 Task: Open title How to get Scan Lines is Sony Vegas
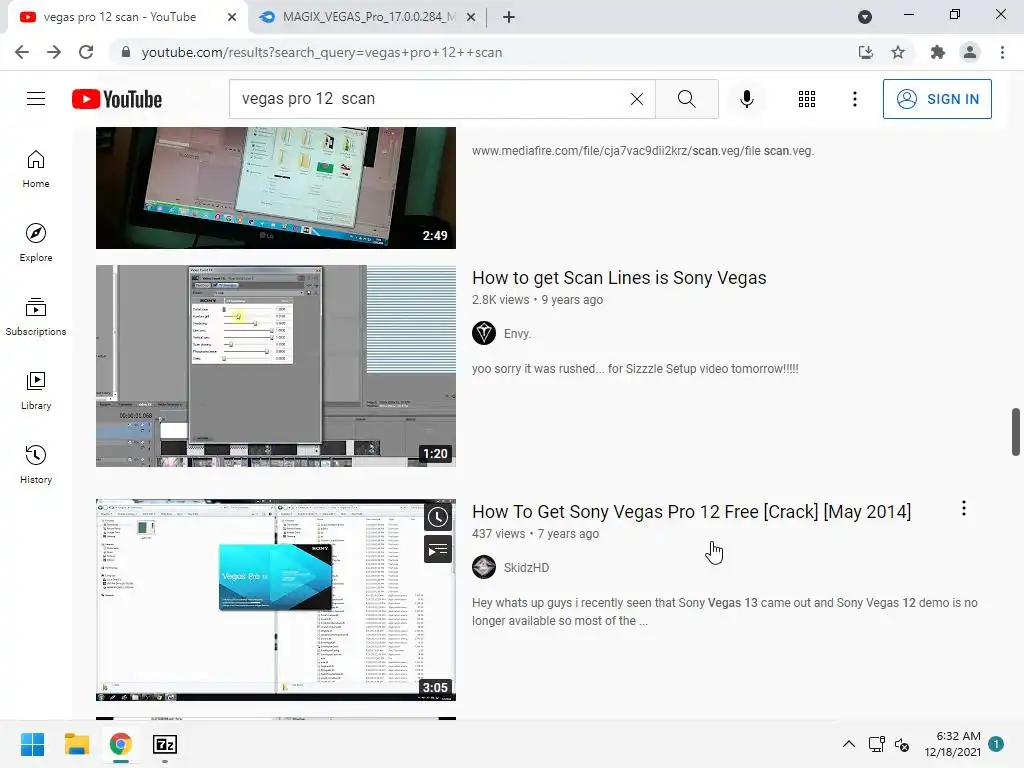[619, 278]
